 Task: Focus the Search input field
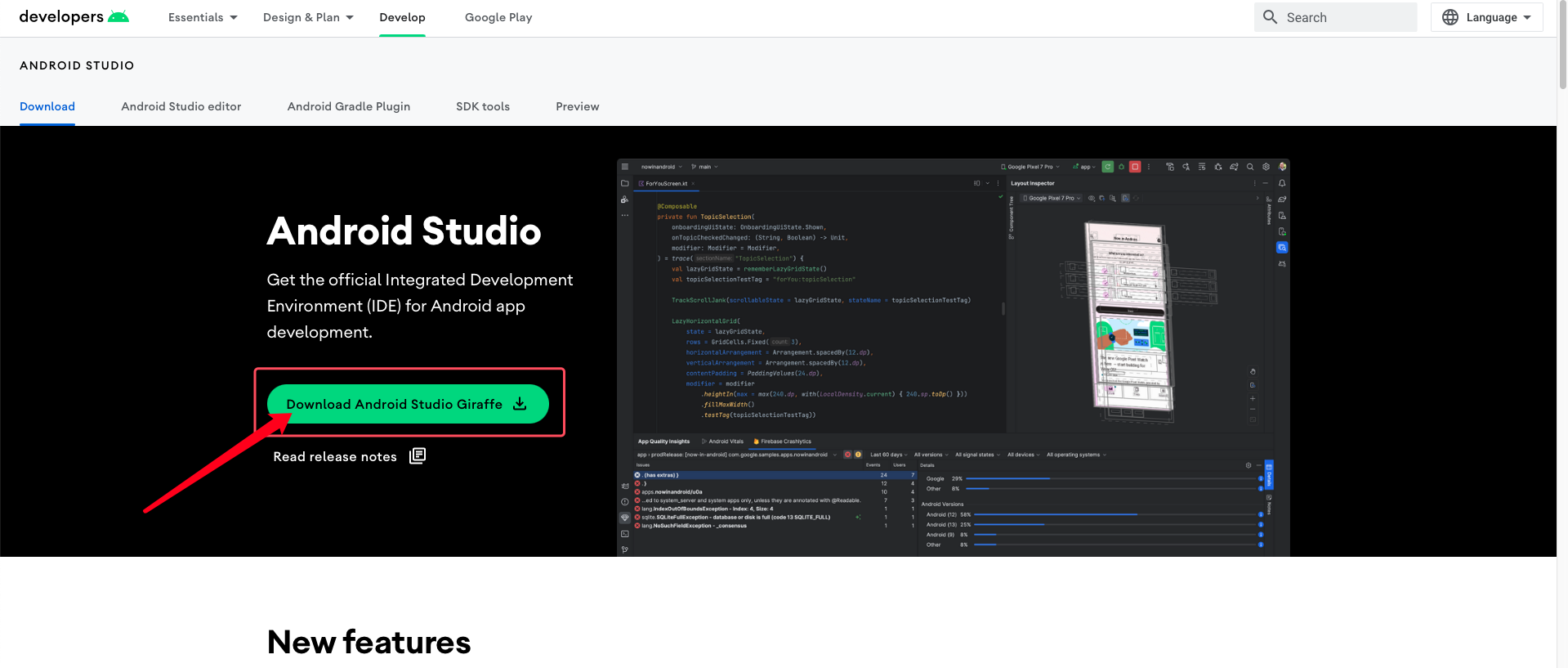tap(1336, 17)
